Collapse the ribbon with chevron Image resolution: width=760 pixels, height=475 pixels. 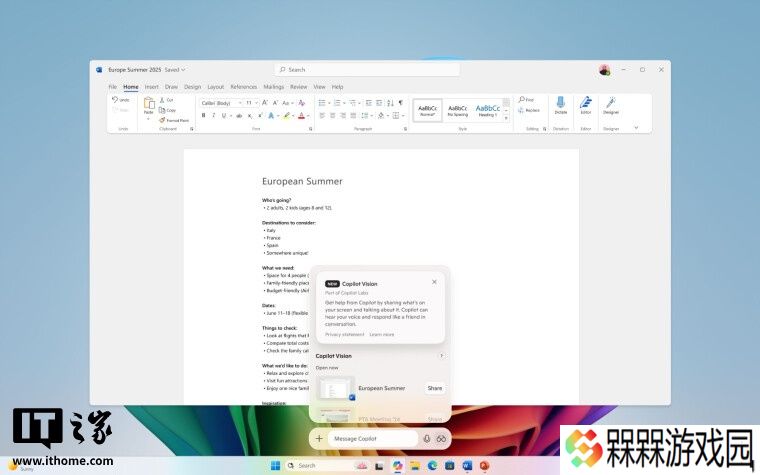(x=636, y=128)
